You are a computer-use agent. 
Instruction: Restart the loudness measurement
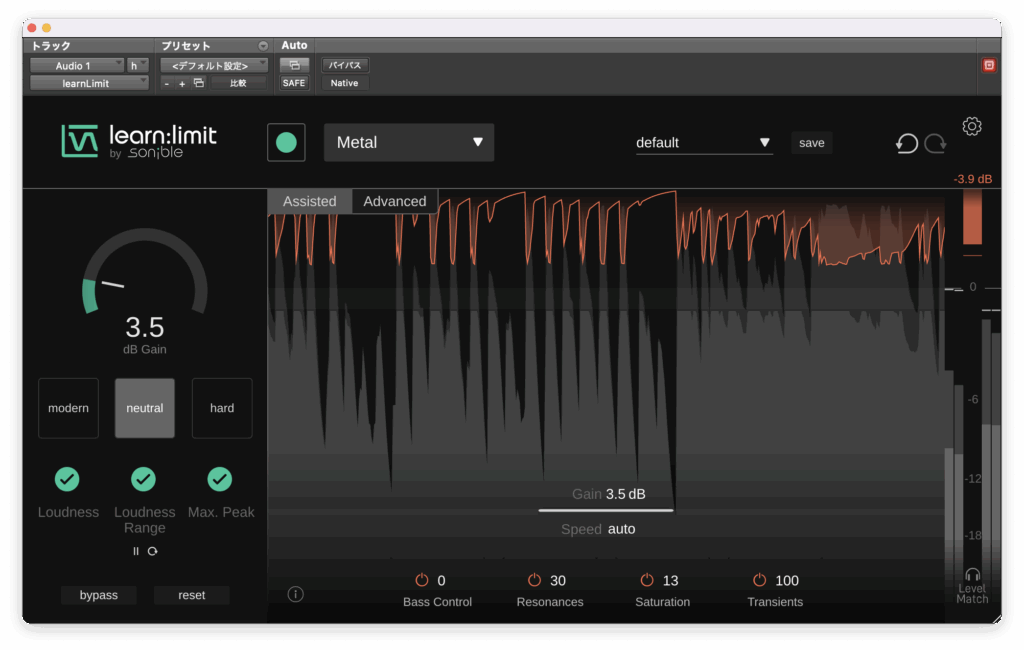tap(153, 551)
